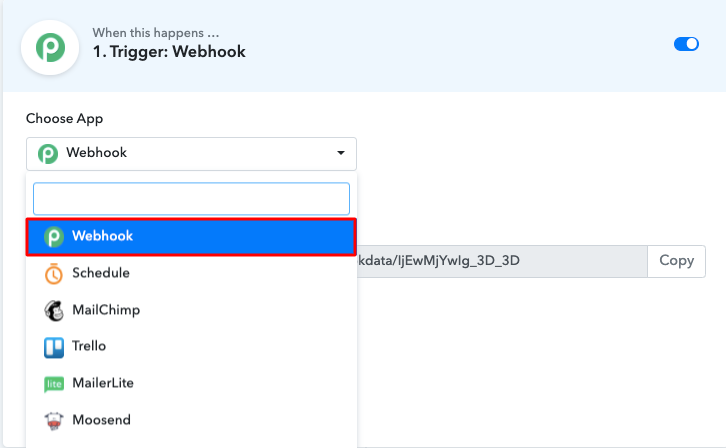This screenshot has width=726, height=448.
Task: Click the Moosend cow icon
Action: pyautogui.click(x=54, y=421)
